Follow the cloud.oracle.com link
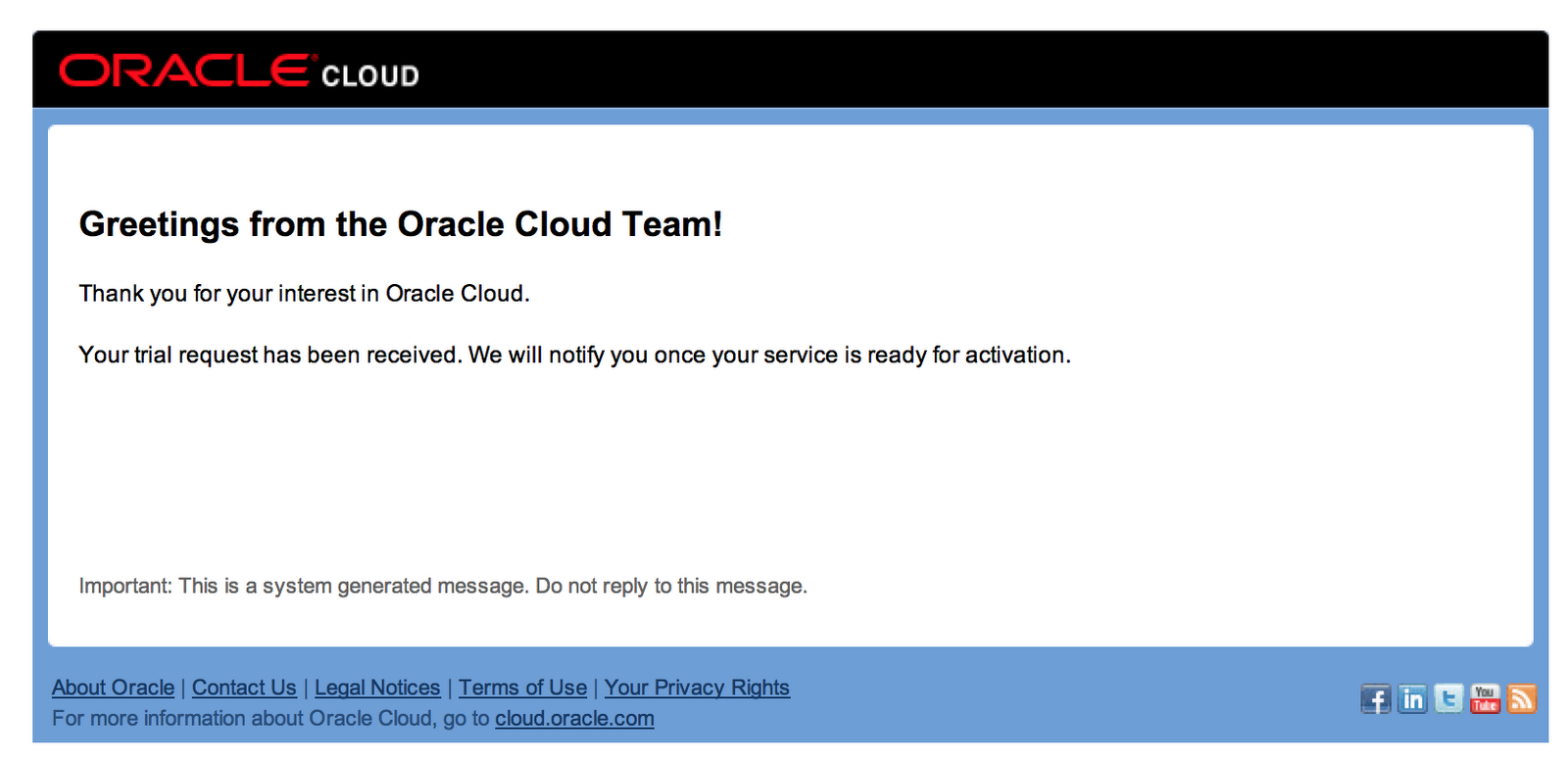 pyautogui.click(x=574, y=719)
